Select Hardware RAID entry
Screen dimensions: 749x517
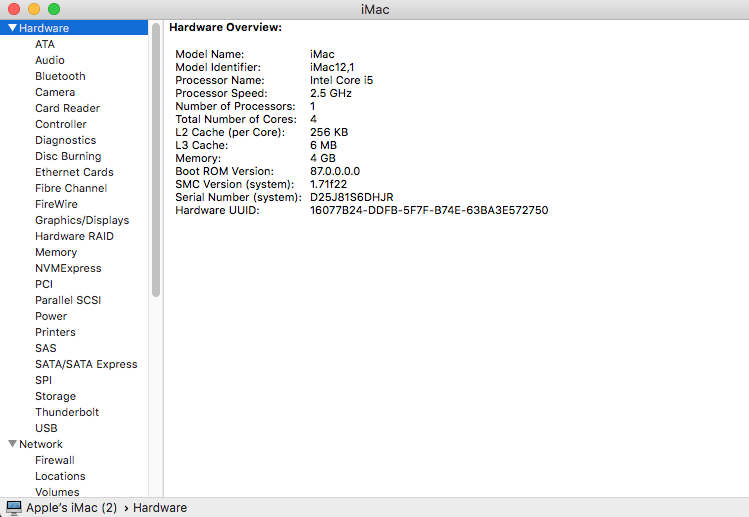coord(74,236)
